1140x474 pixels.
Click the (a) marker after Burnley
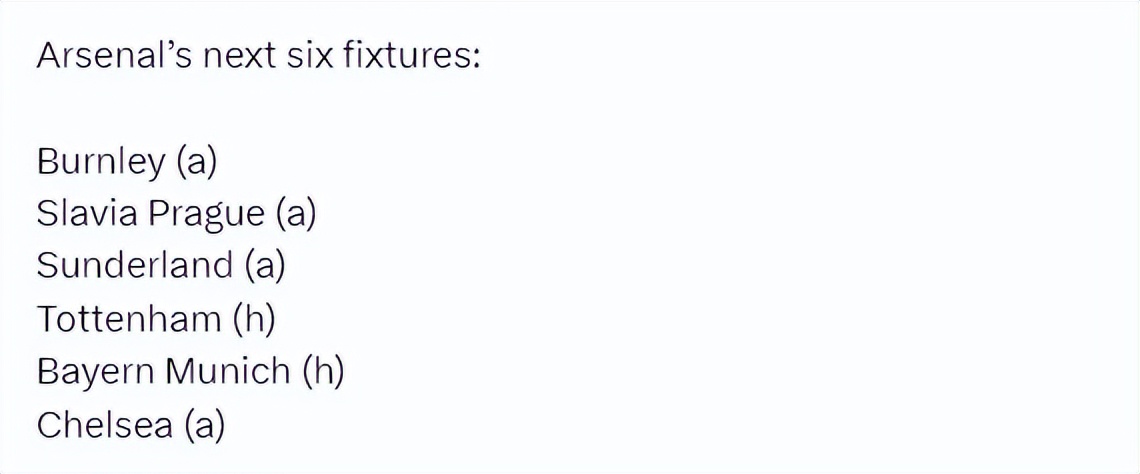(x=196, y=162)
